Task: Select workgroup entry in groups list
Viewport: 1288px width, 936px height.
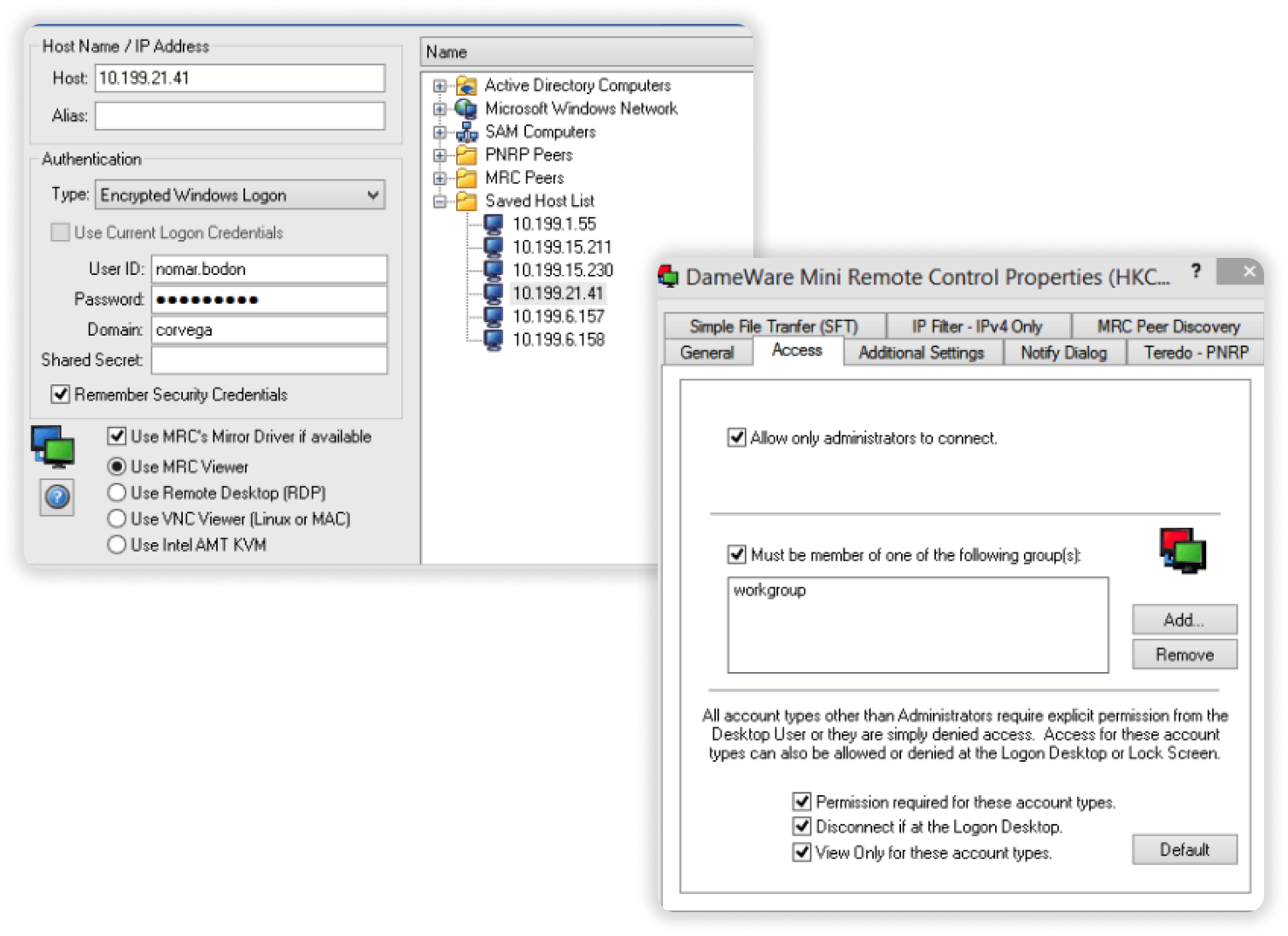Action: click(x=770, y=590)
